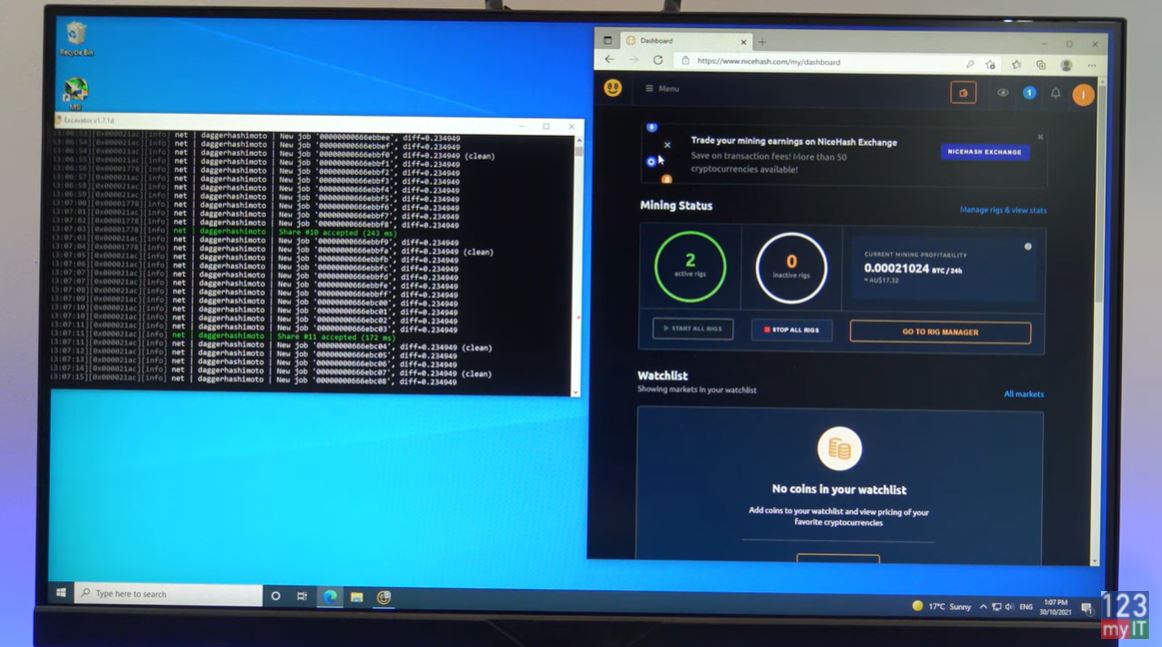Close the Dashboard browser tab
Image resolution: width=1162 pixels, height=647 pixels.
(x=743, y=42)
